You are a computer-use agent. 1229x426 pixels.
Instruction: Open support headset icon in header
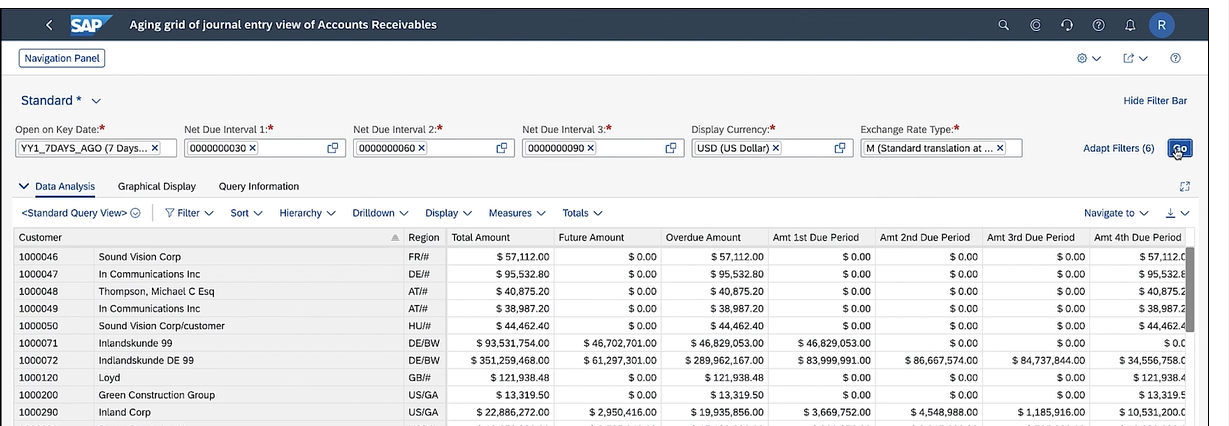pyautogui.click(x=1067, y=25)
